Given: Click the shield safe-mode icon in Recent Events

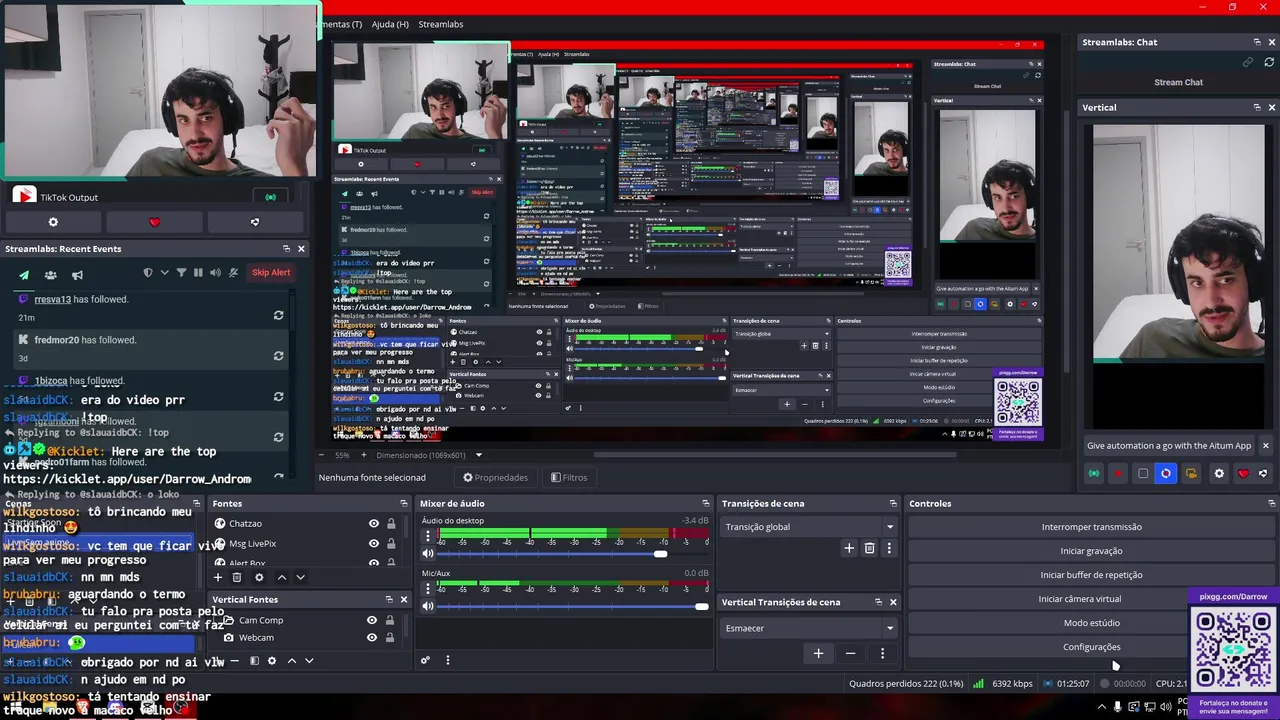Looking at the screenshot, I should click(148, 272).
